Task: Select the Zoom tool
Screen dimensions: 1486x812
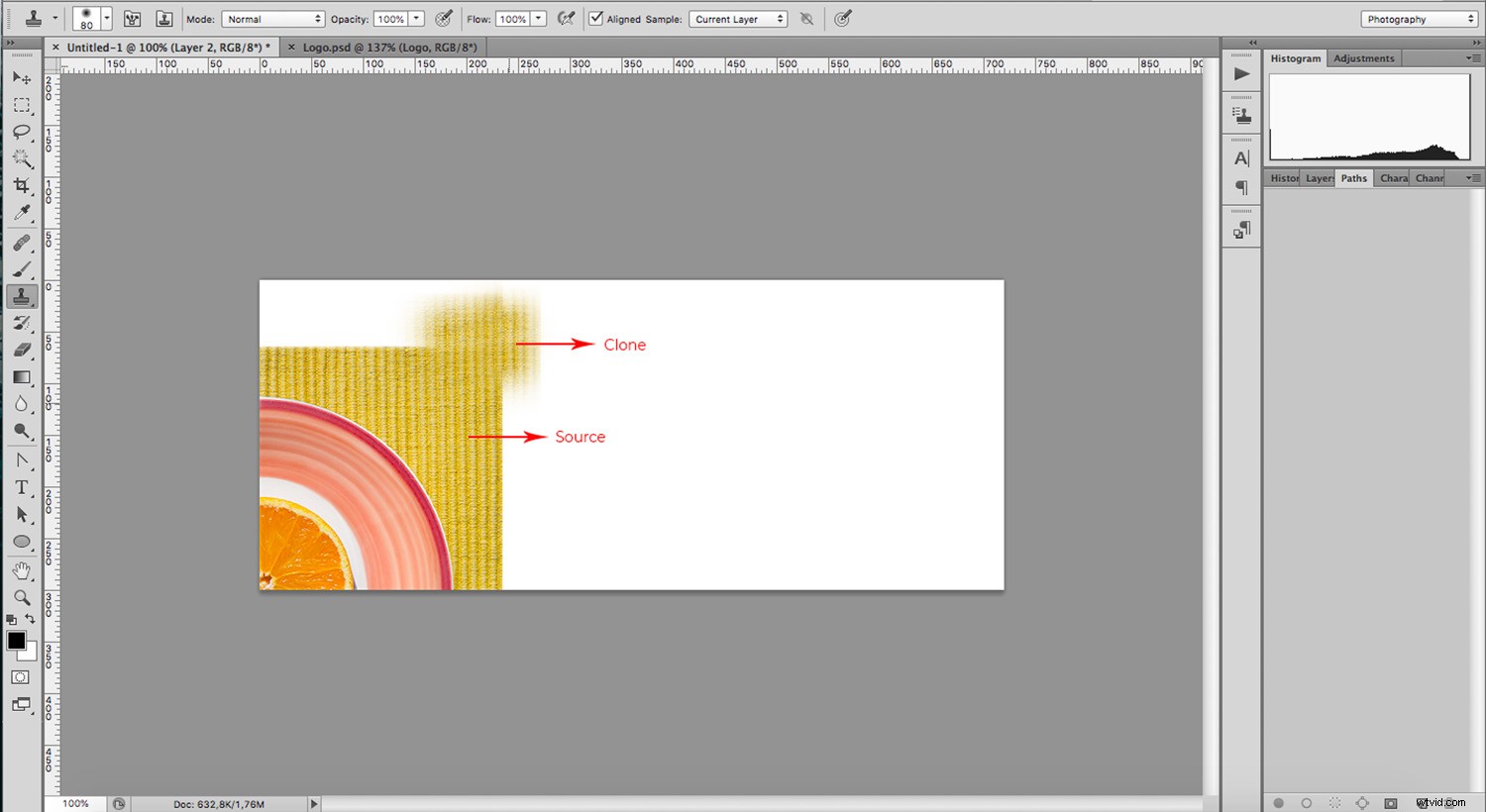Action: click(x=22, y=597)
